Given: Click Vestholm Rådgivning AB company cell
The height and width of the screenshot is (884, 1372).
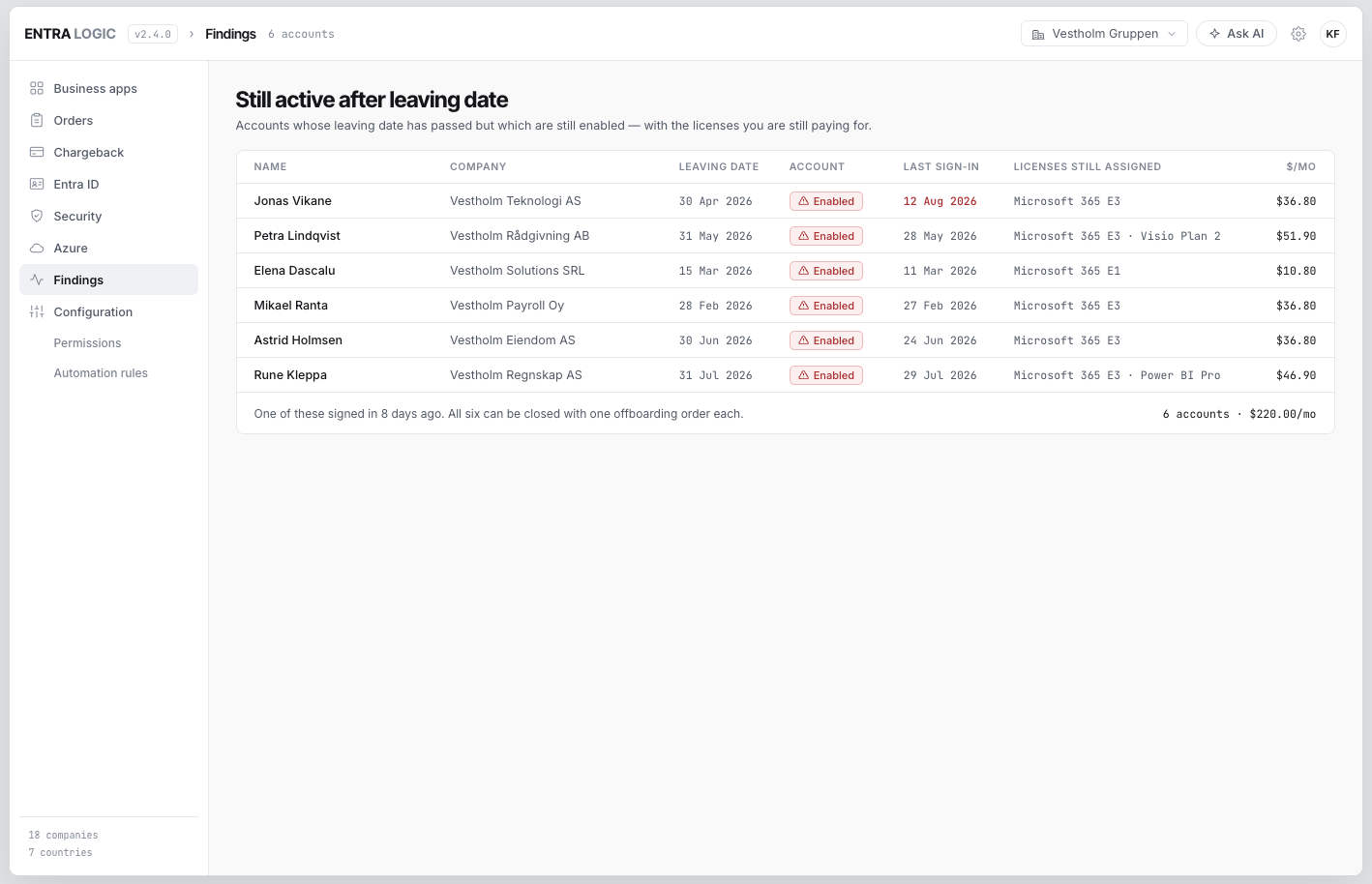Looking at the screenshot, I should point(520,236).
